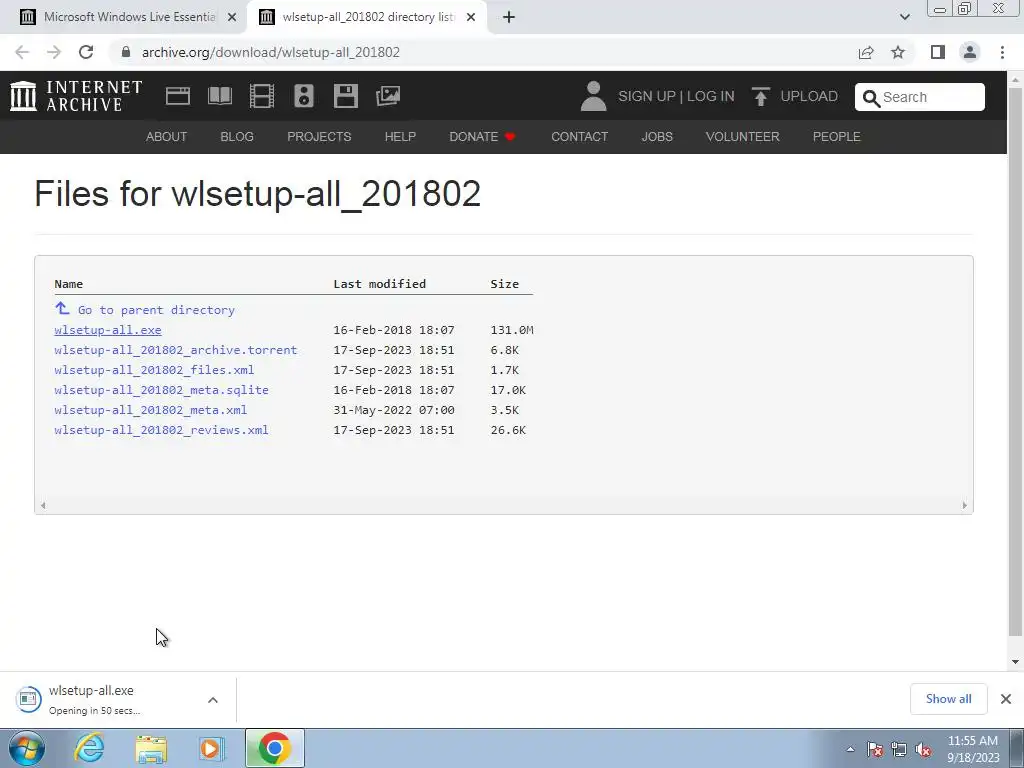The width and height of the screenshot is (1024, 768).
Task: Open the PEOPLE menu item
Action: click(x=837, y=136)
